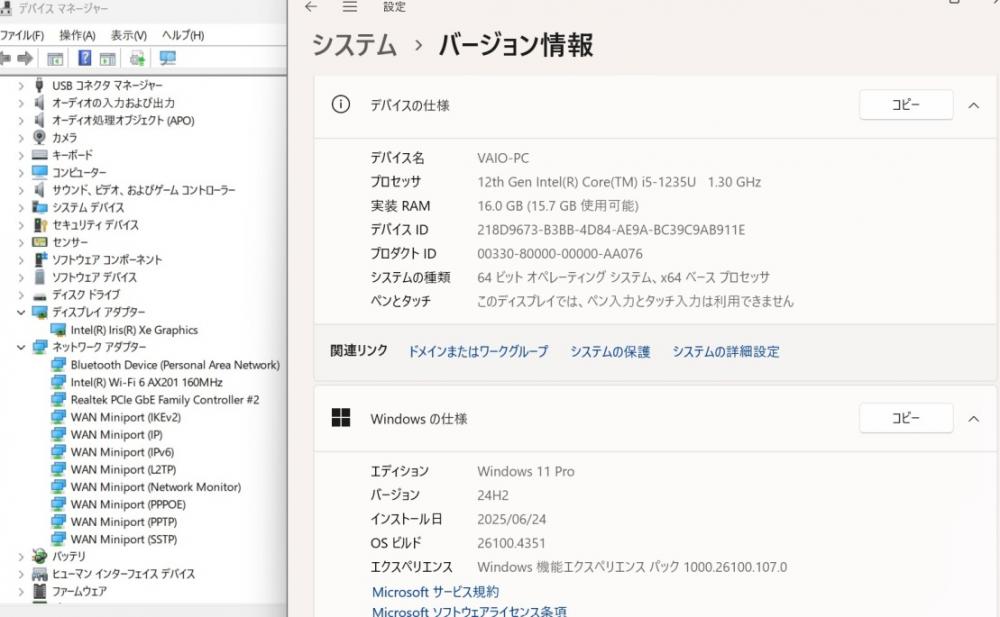Image resolution: width=1000 pixels, height=617 pixels.
Task: Open the 表示(V) menu
Action: coord(129,35)
